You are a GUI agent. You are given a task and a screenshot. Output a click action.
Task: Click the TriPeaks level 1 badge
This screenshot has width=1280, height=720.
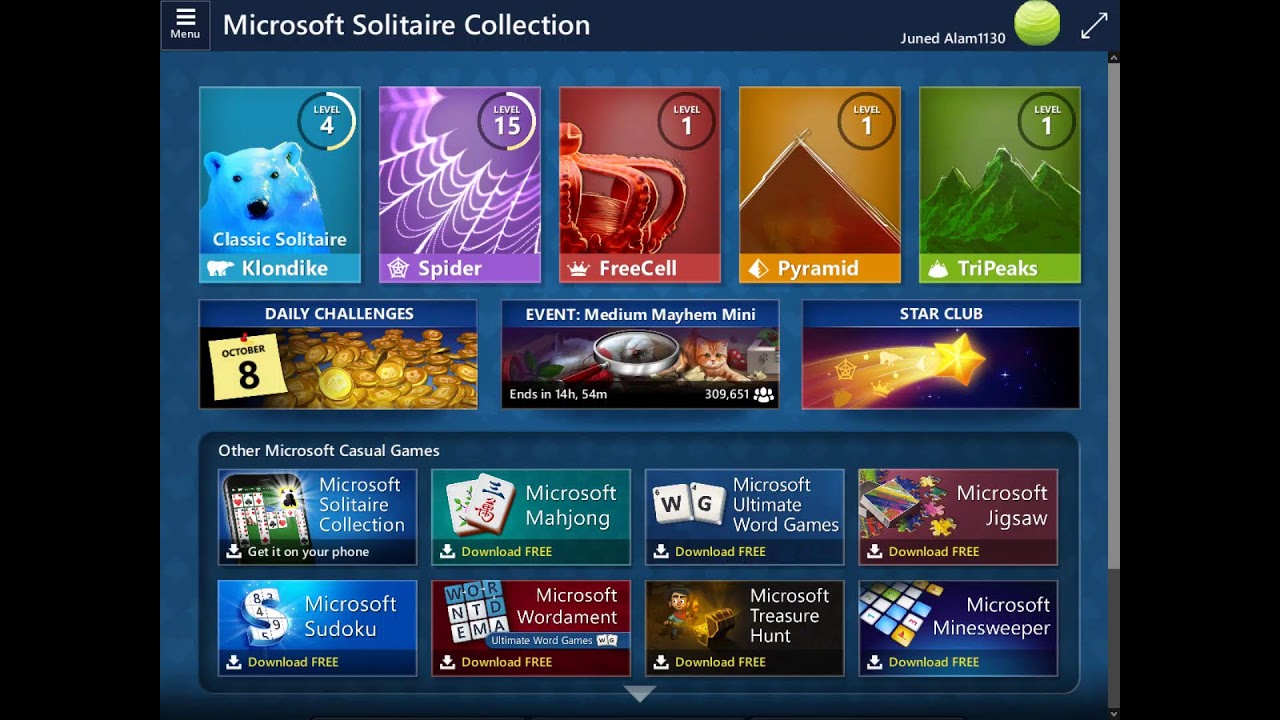(1047, 121)
